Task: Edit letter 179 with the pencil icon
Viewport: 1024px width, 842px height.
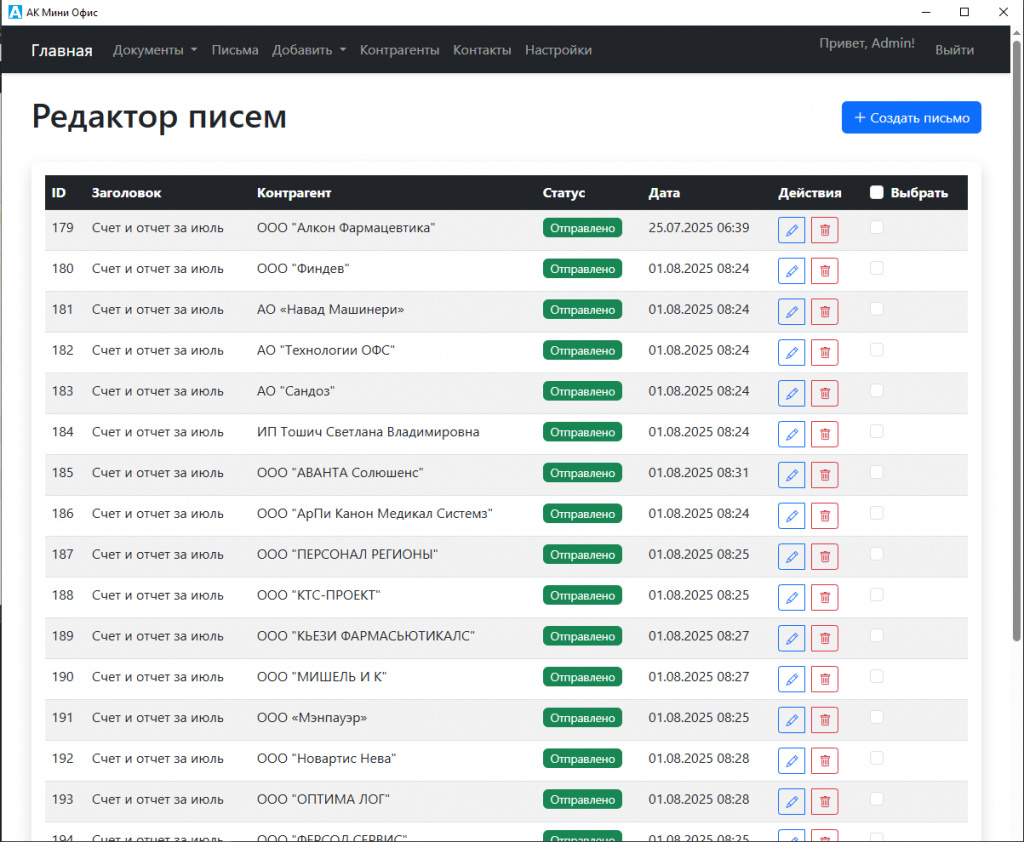Action: click(x=791, y=230)
